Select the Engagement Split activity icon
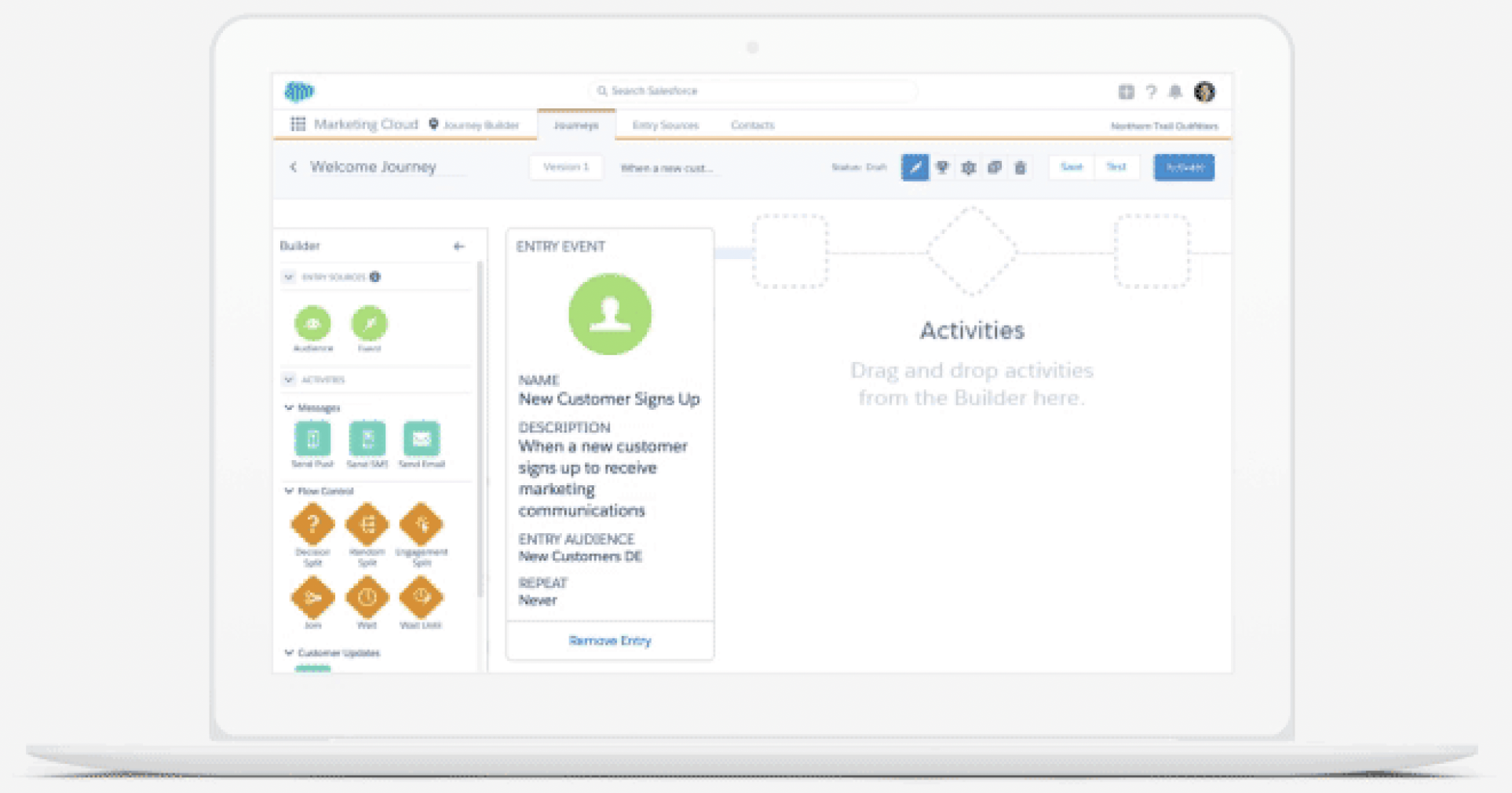 422,524
